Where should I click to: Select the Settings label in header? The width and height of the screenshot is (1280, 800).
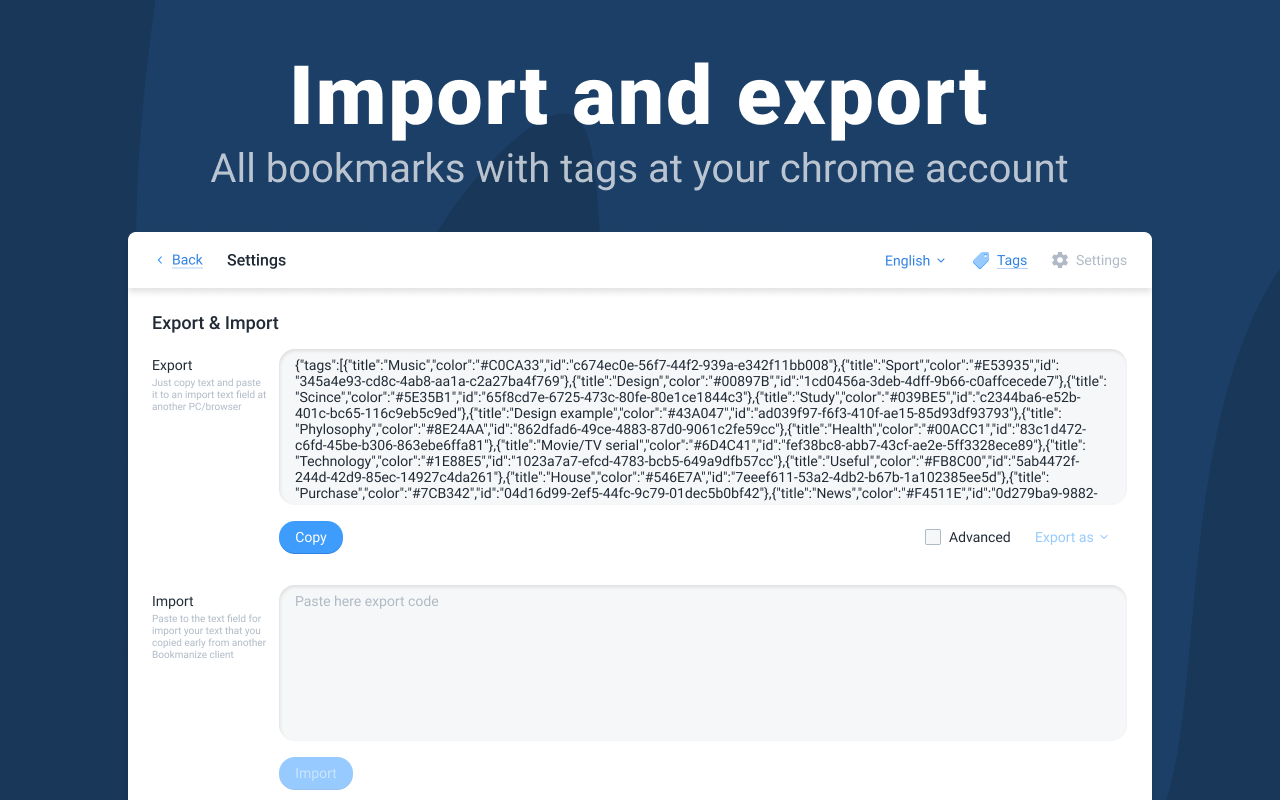(1101, 260)
